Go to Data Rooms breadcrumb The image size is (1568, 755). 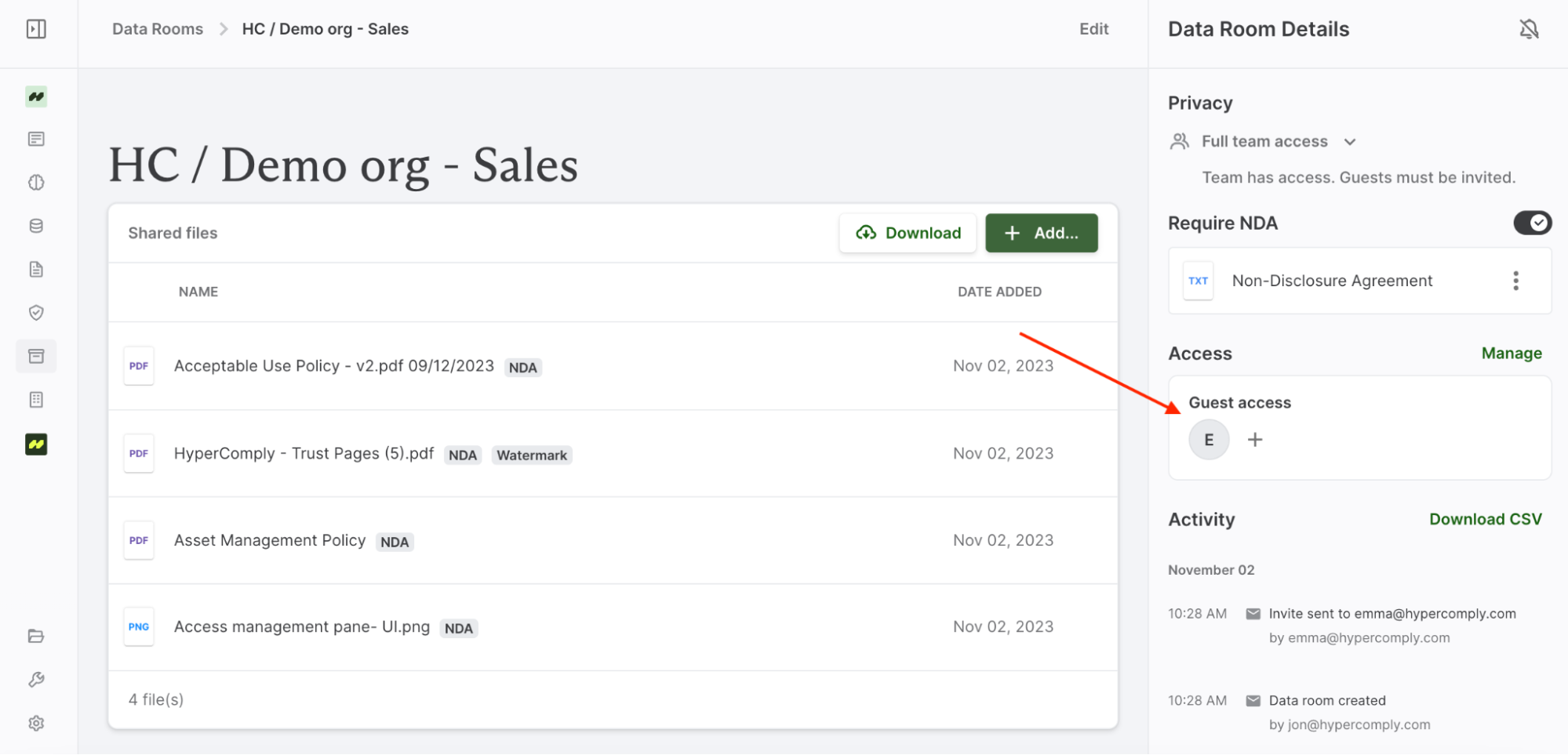158,29
